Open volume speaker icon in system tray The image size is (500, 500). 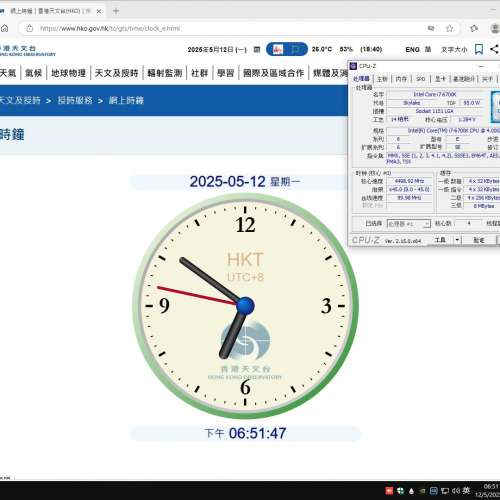[x=456, y=491]
